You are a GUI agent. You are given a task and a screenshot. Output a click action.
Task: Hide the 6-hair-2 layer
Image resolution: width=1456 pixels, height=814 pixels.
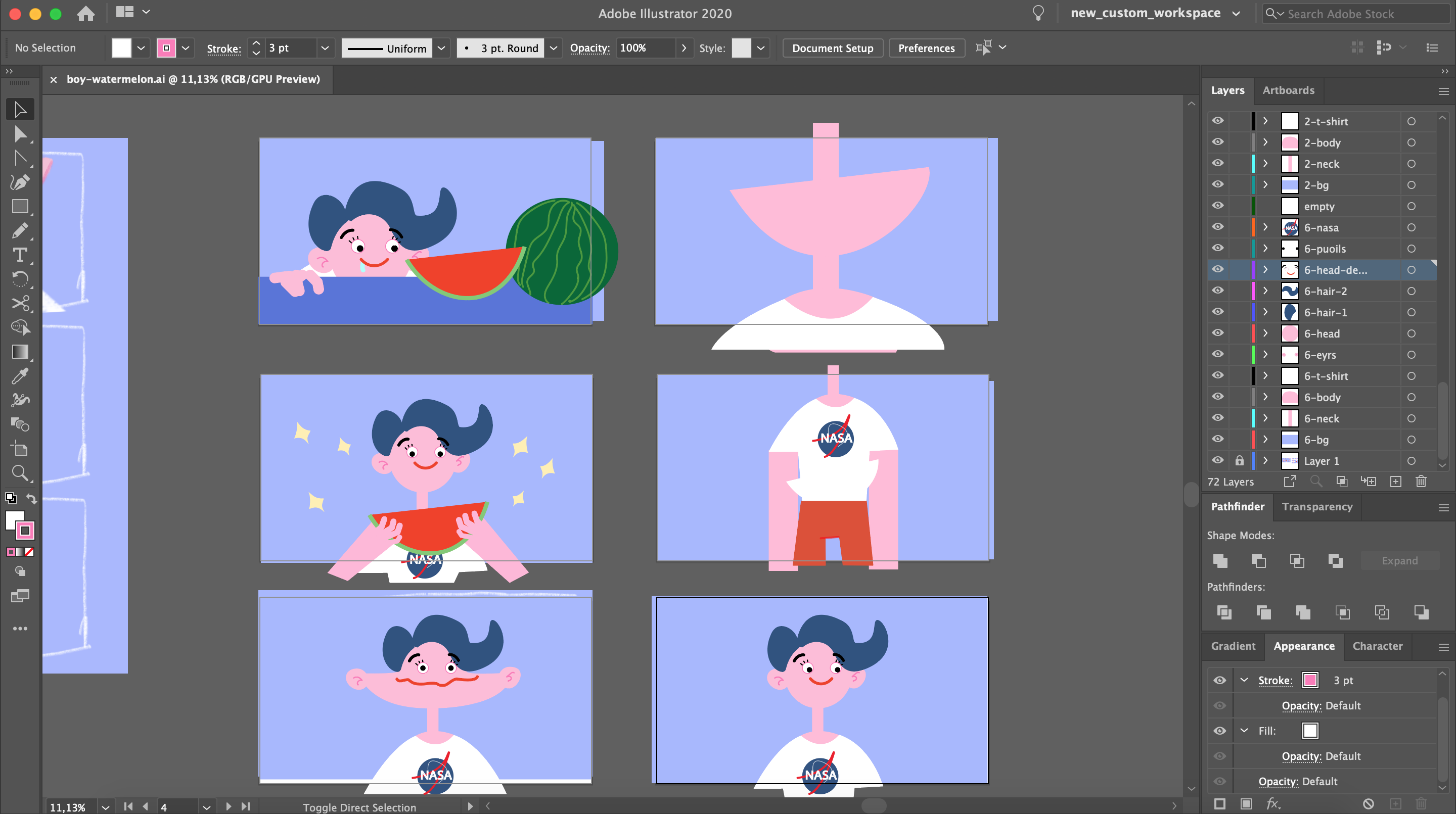1217,291
